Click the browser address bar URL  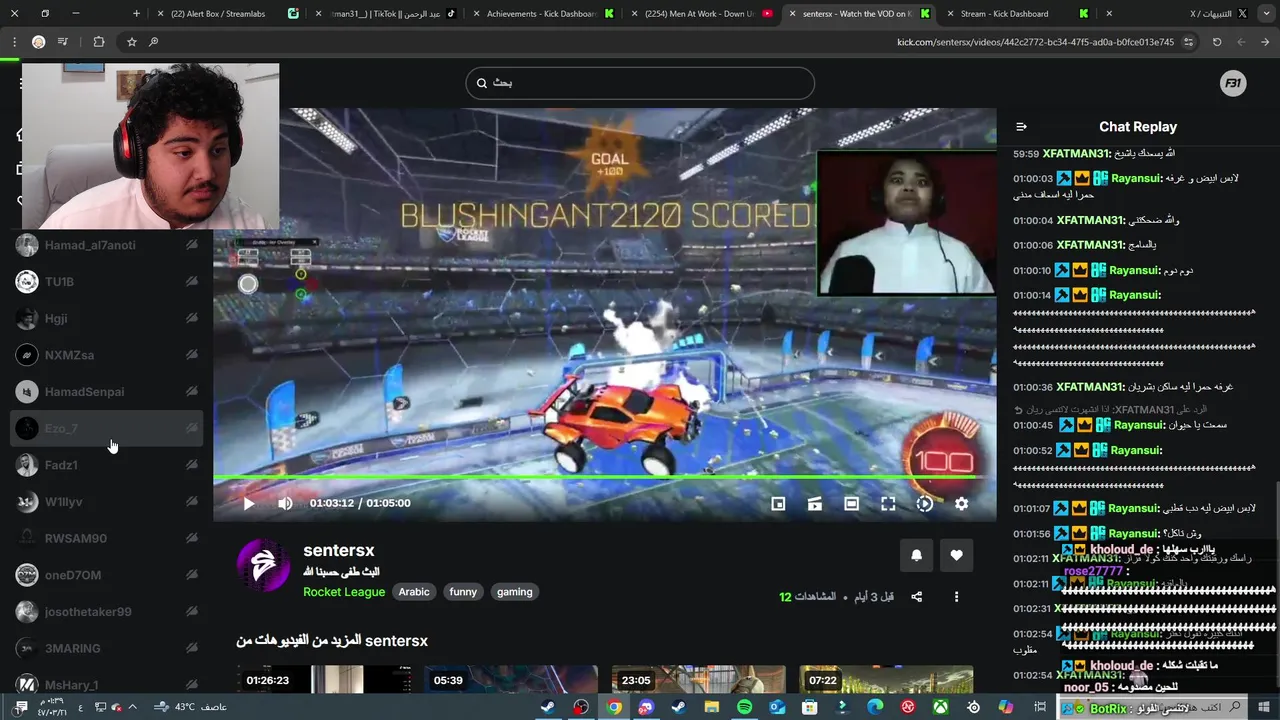tap(1035, 42)
